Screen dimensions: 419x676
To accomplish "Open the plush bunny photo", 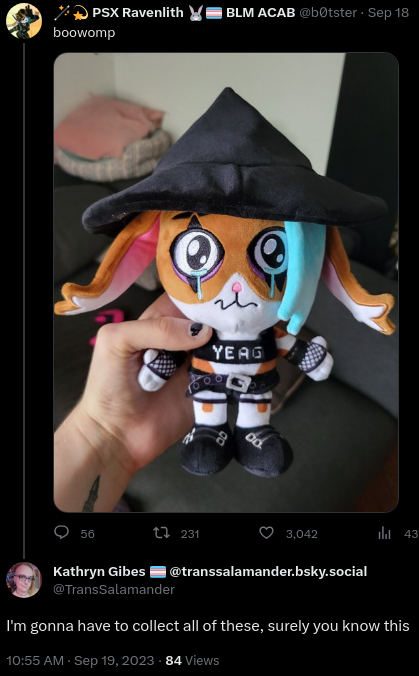I will [x=226, y=282].
